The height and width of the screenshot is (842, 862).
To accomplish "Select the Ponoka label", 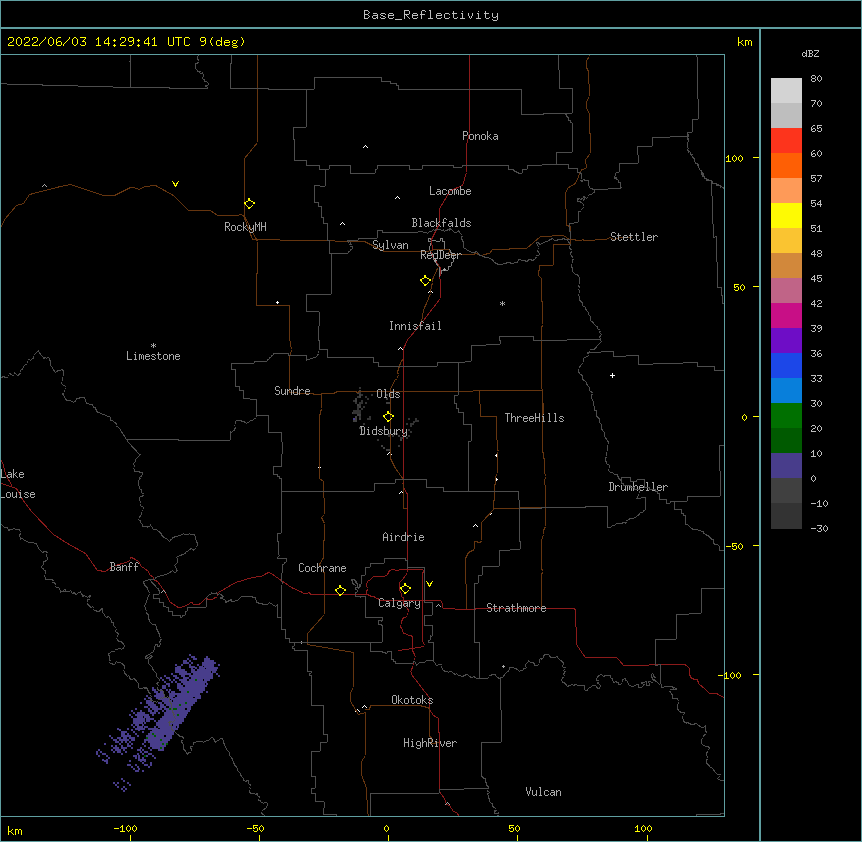I will [480, 136].
